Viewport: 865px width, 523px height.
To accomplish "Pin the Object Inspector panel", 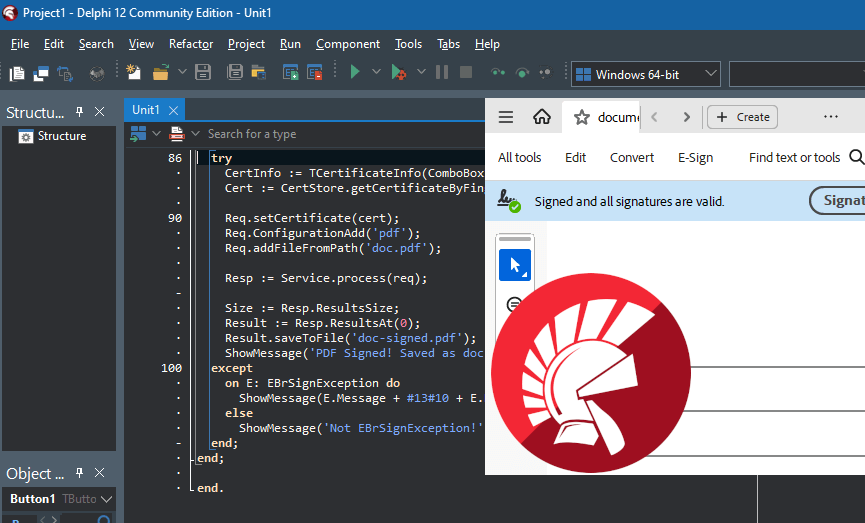I will coord(79,473).
